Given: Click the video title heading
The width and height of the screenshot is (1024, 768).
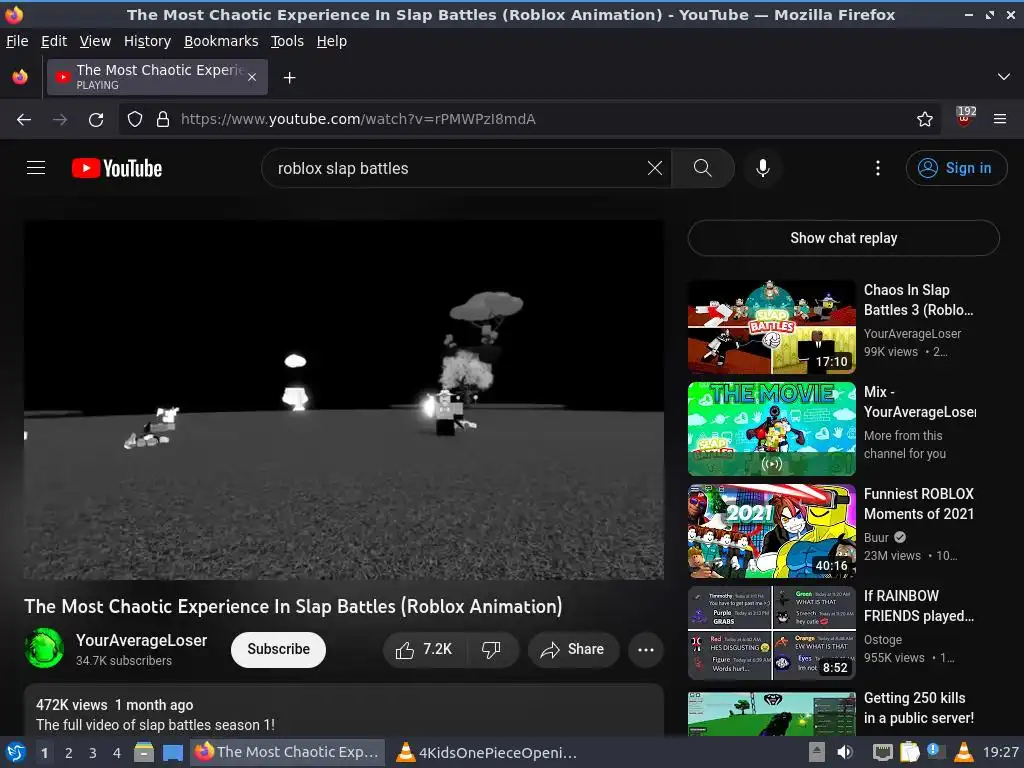Looking at the screenshot, I should 293,606.
